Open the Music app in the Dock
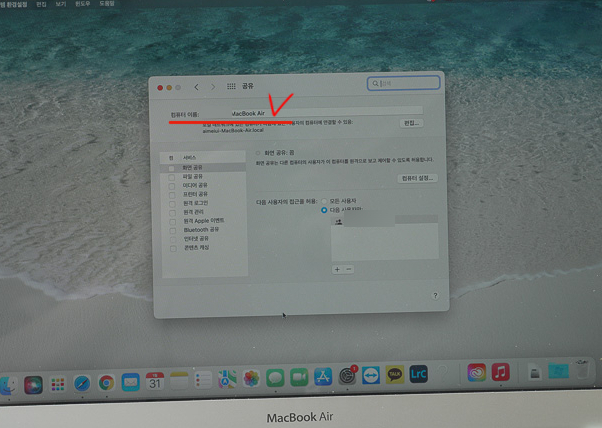 500,372
